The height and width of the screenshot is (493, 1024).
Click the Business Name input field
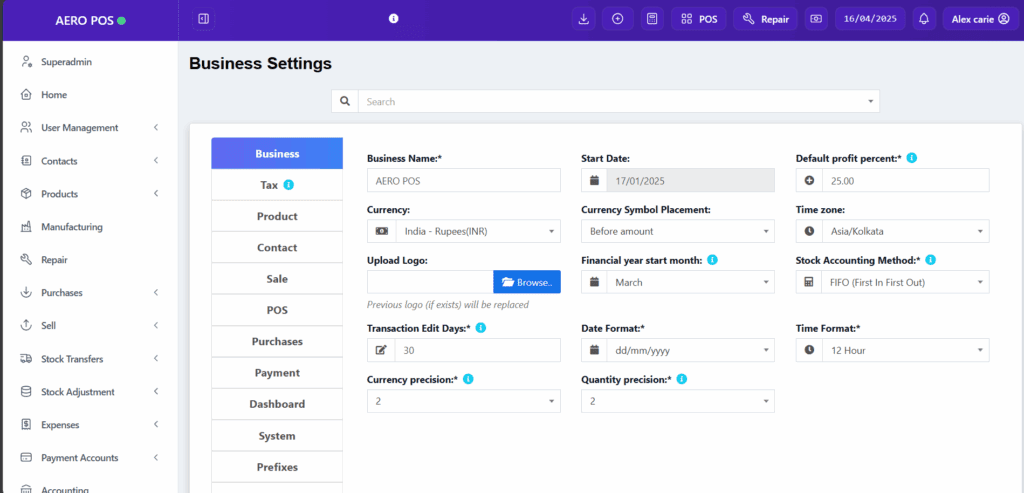click(464, 180)
